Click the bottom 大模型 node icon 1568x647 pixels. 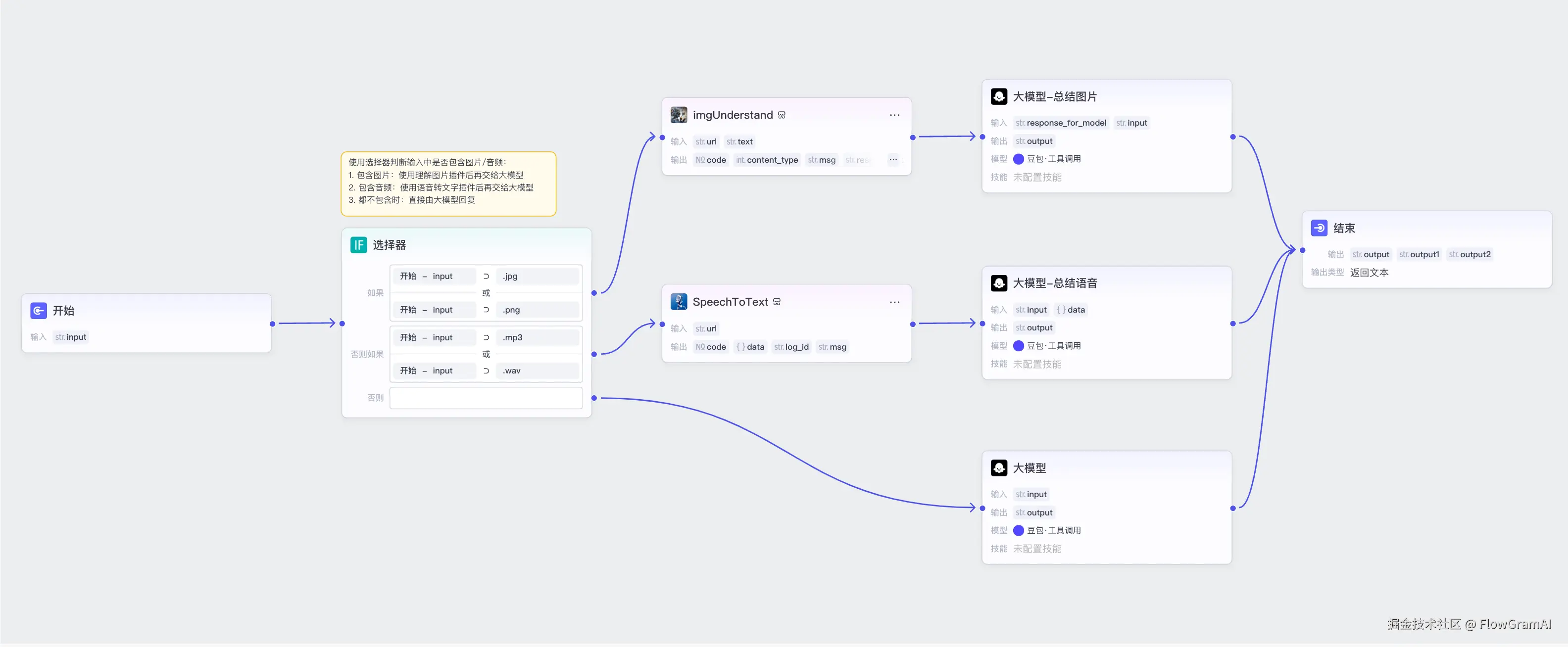point(999,468)
